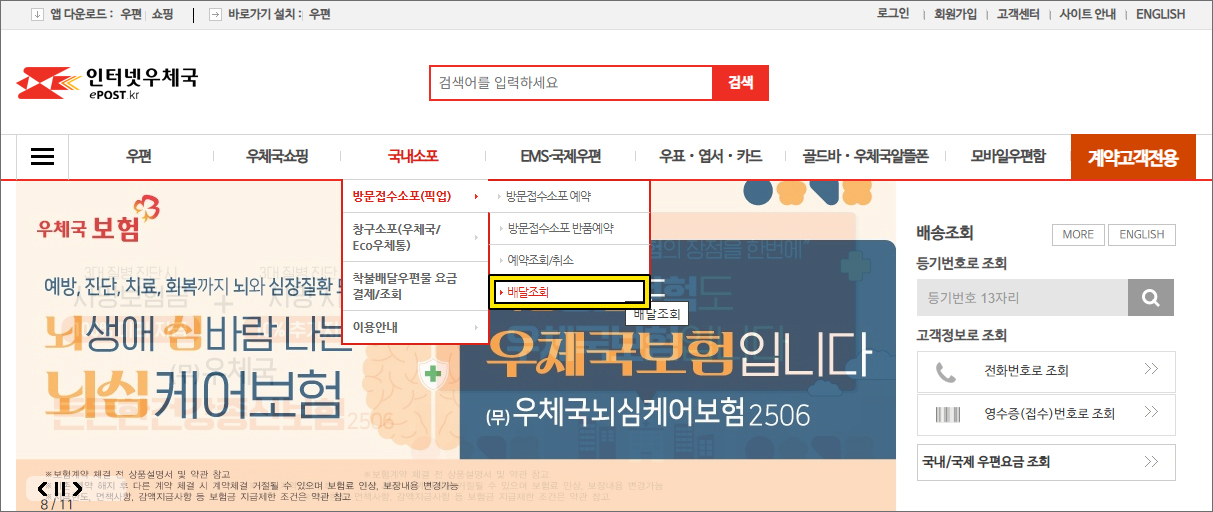Open 전화번호로 조회 lookup
1213x512 pixels.
(x=1046, y=371)
